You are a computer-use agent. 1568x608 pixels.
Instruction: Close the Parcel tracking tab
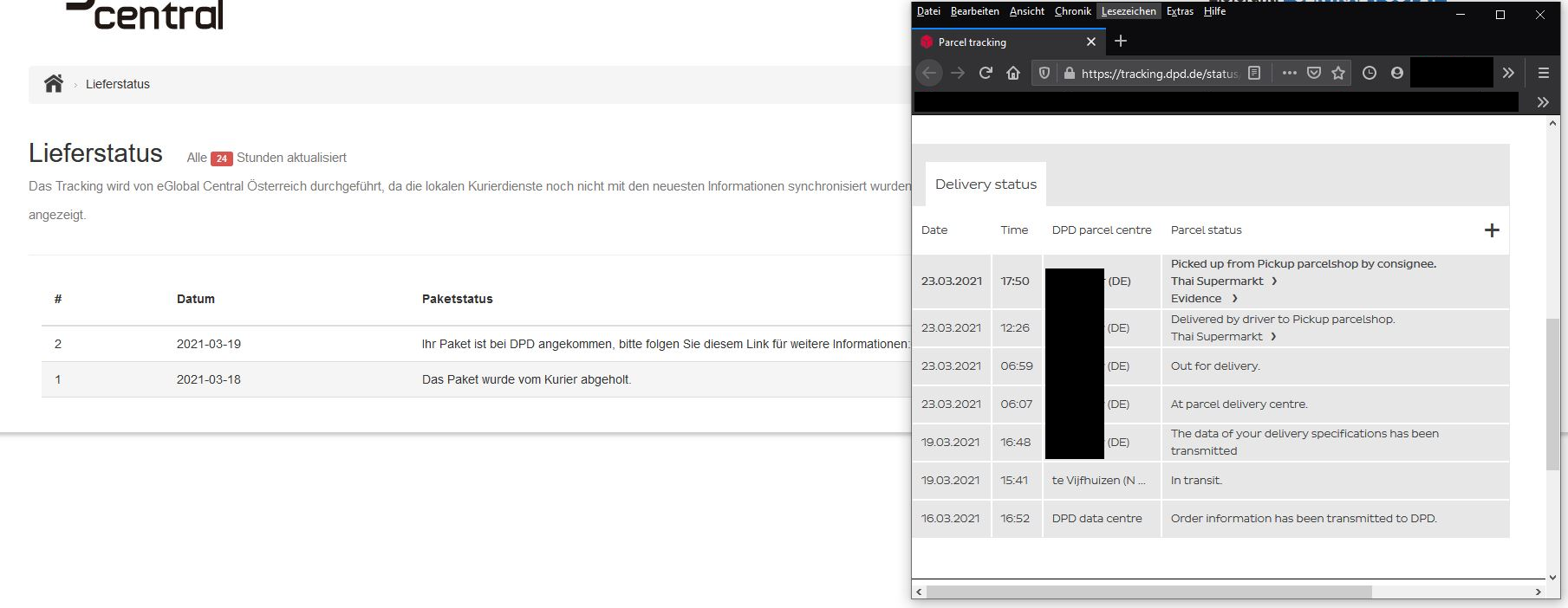coord(1090,42)
